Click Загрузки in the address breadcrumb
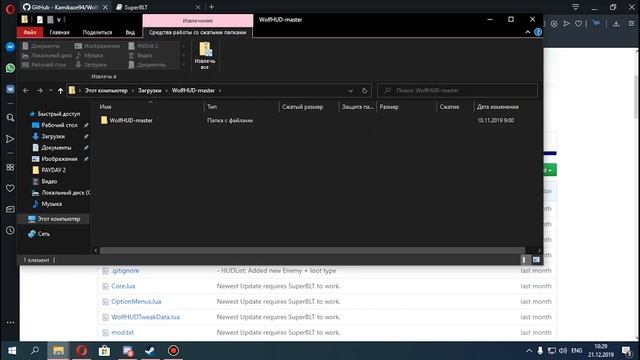This screenshot has height=360, width=640. [149, 91]
